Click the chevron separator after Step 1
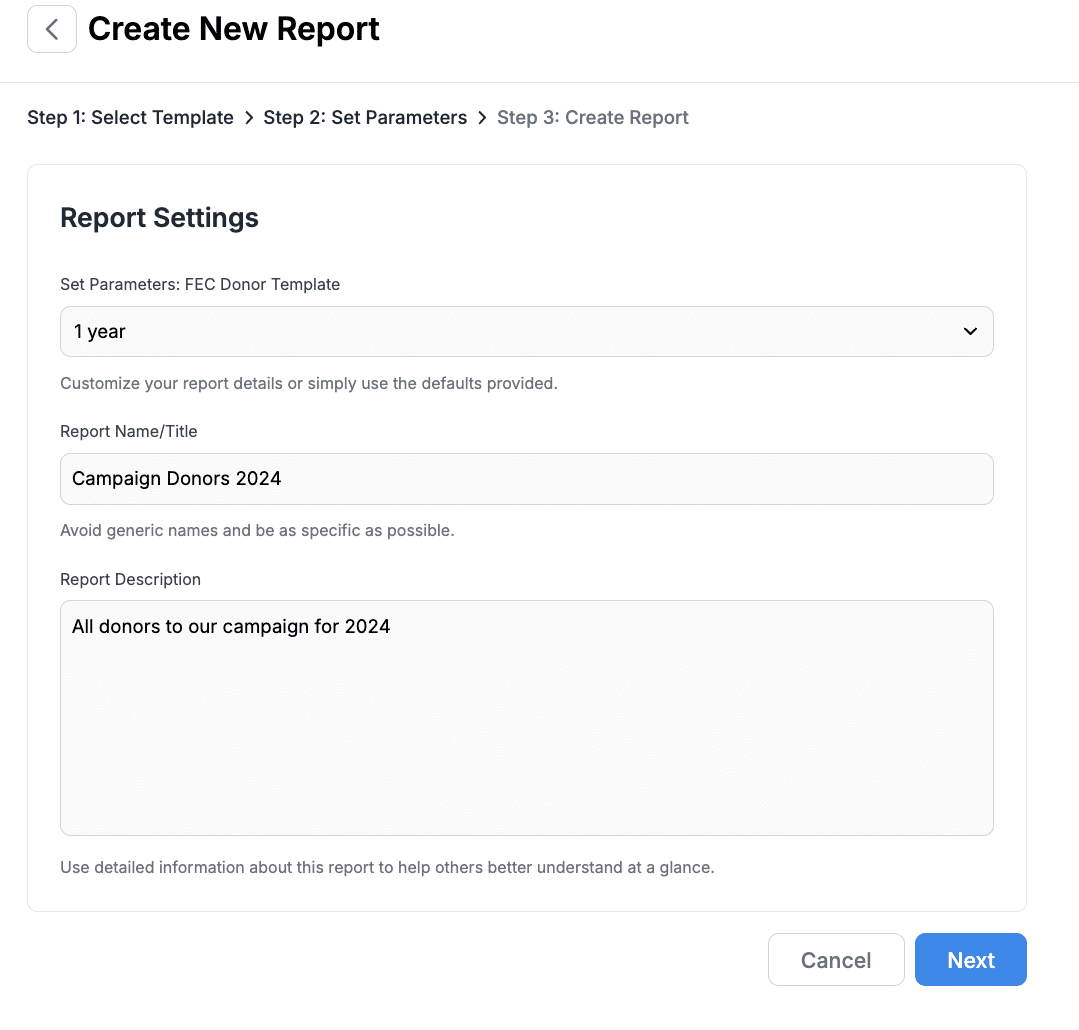Screen dimensions: 1079x1030 [249, 118]
